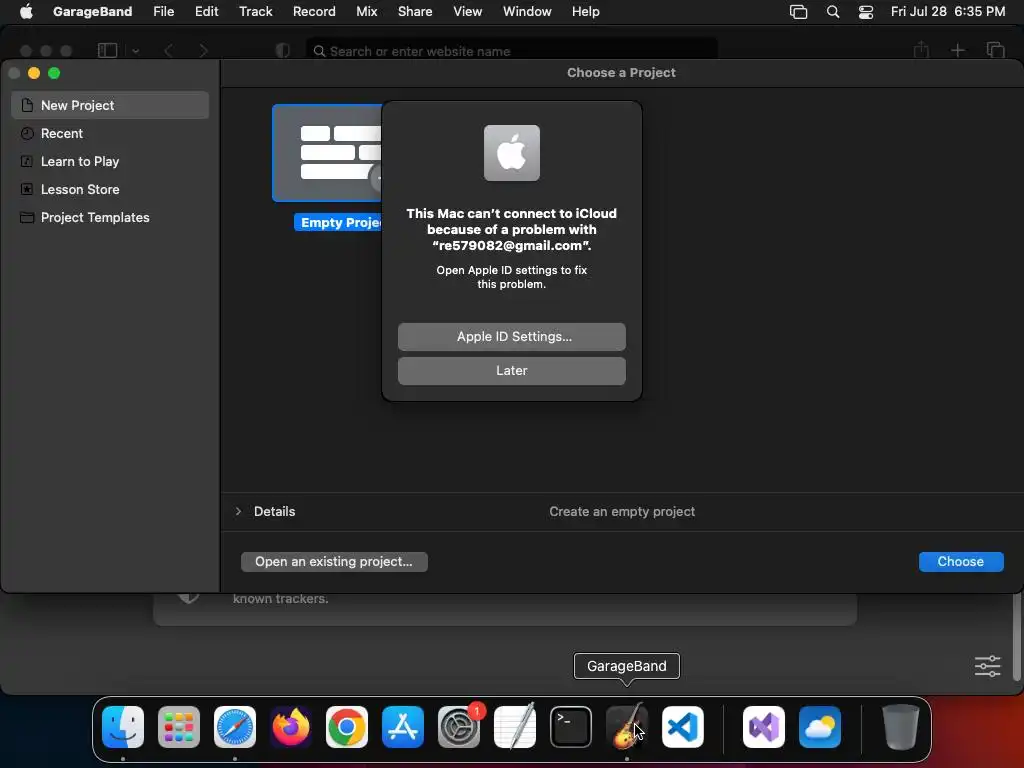The width and height of the screenshot is (1024, 768).
Task: Open Finder from the Dock
Action: [123, 727]
